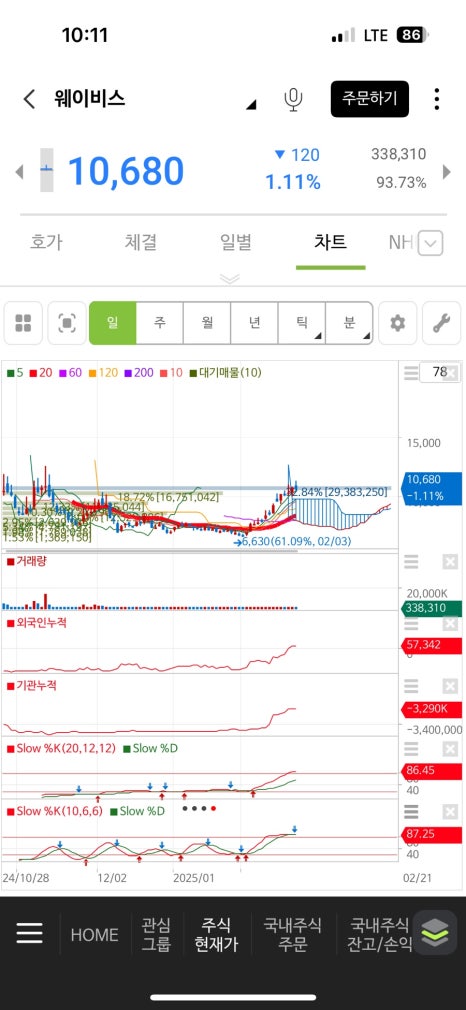Go to next stock with right triangle

pyautogui.click(x=447, y=171)
